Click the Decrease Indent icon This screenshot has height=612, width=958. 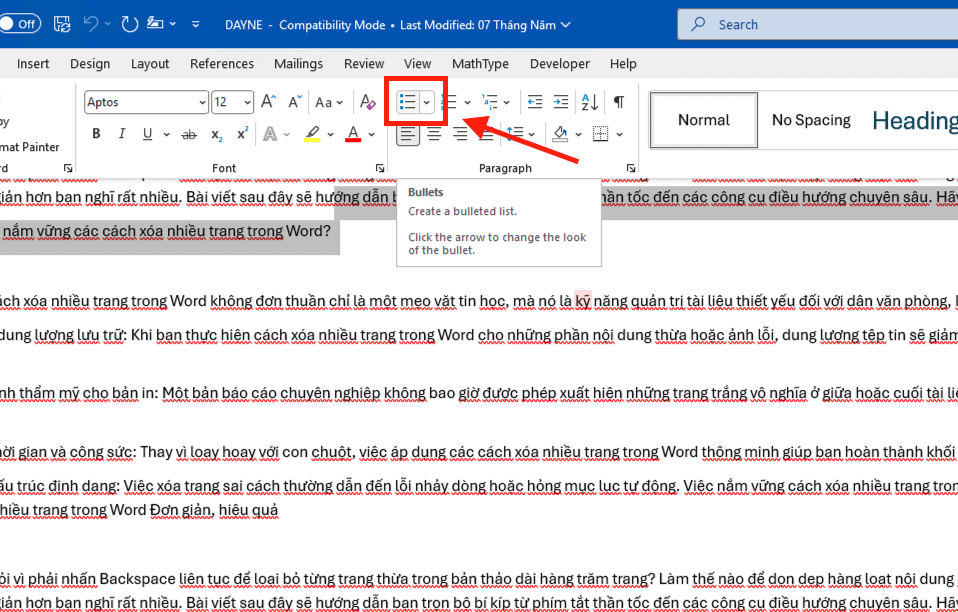[535, 102]
